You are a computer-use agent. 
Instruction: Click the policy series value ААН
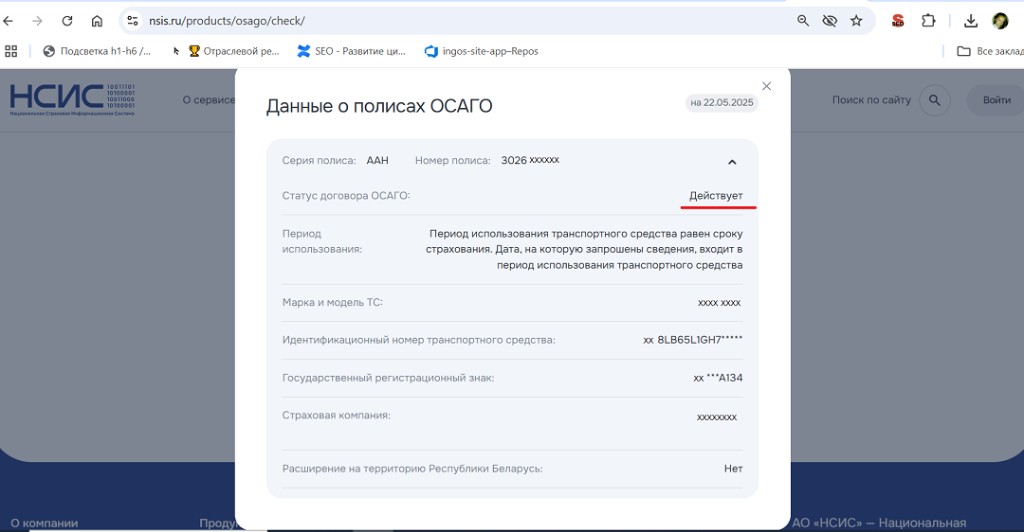(x=377, y=161)
